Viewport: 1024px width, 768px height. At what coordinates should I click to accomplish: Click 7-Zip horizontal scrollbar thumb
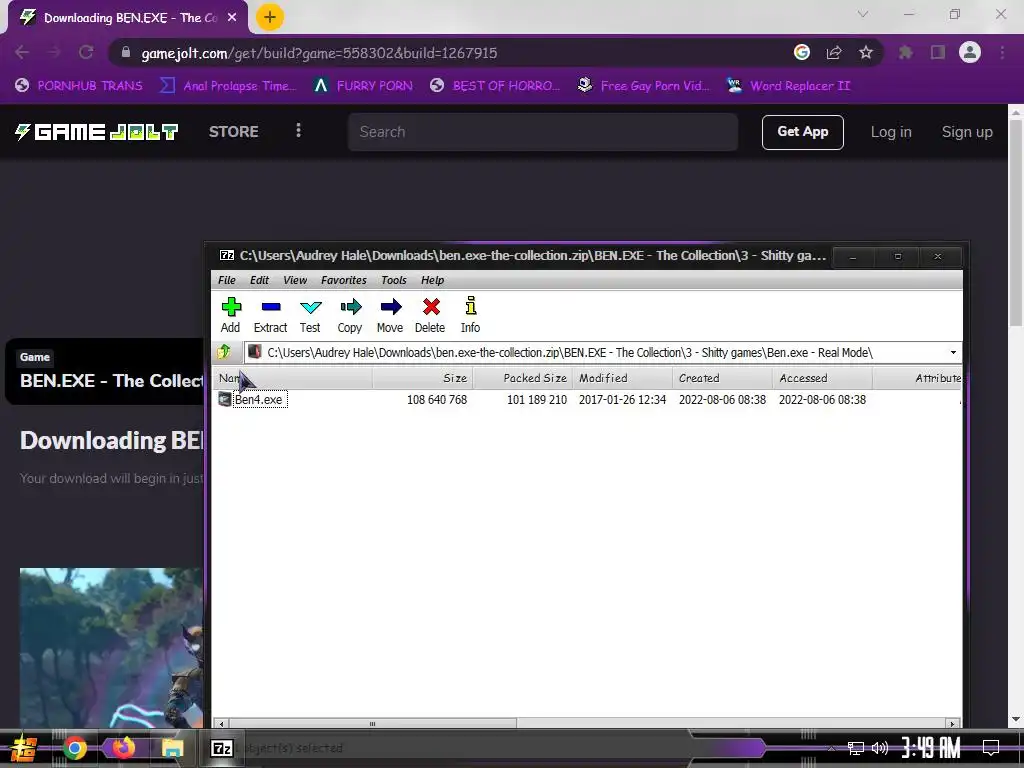click(372, 724)
